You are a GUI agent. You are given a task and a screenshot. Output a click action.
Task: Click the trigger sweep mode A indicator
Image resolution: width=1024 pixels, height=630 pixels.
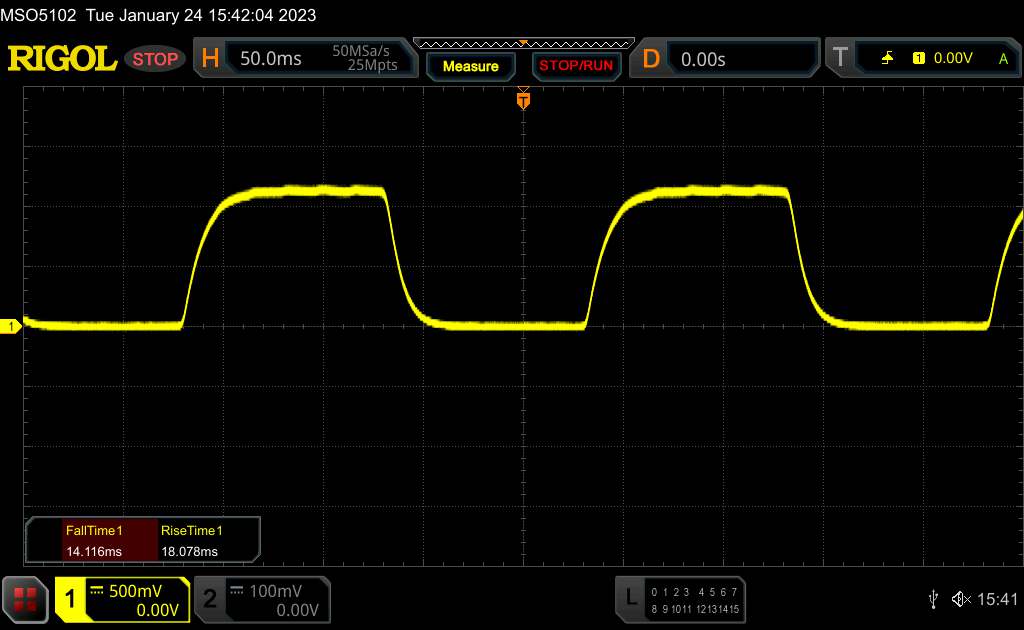point(1003,59)
